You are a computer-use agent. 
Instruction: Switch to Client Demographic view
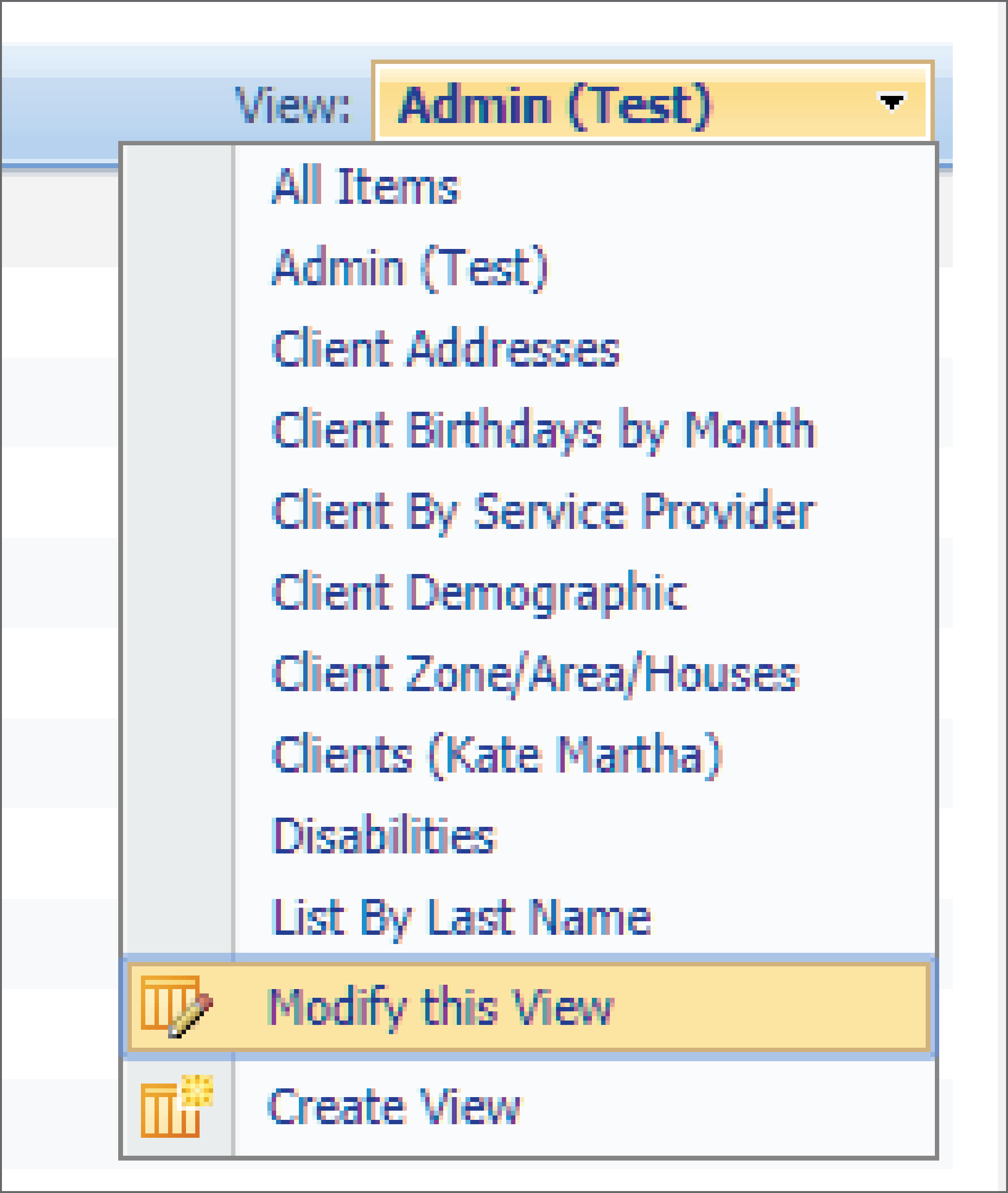click(x=480, y=593)
